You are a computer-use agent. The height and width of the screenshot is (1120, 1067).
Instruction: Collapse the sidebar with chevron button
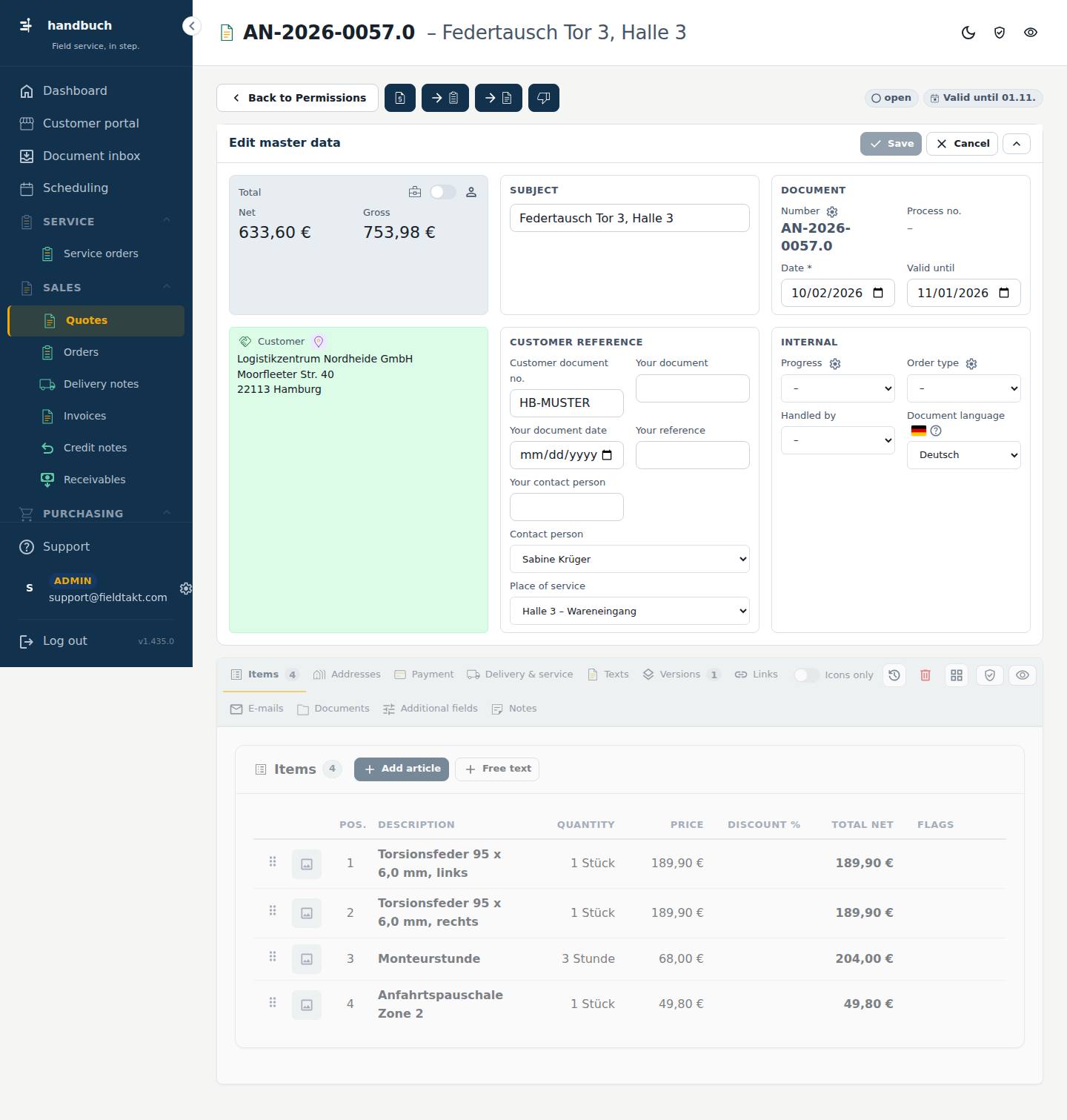click(191, 26)
